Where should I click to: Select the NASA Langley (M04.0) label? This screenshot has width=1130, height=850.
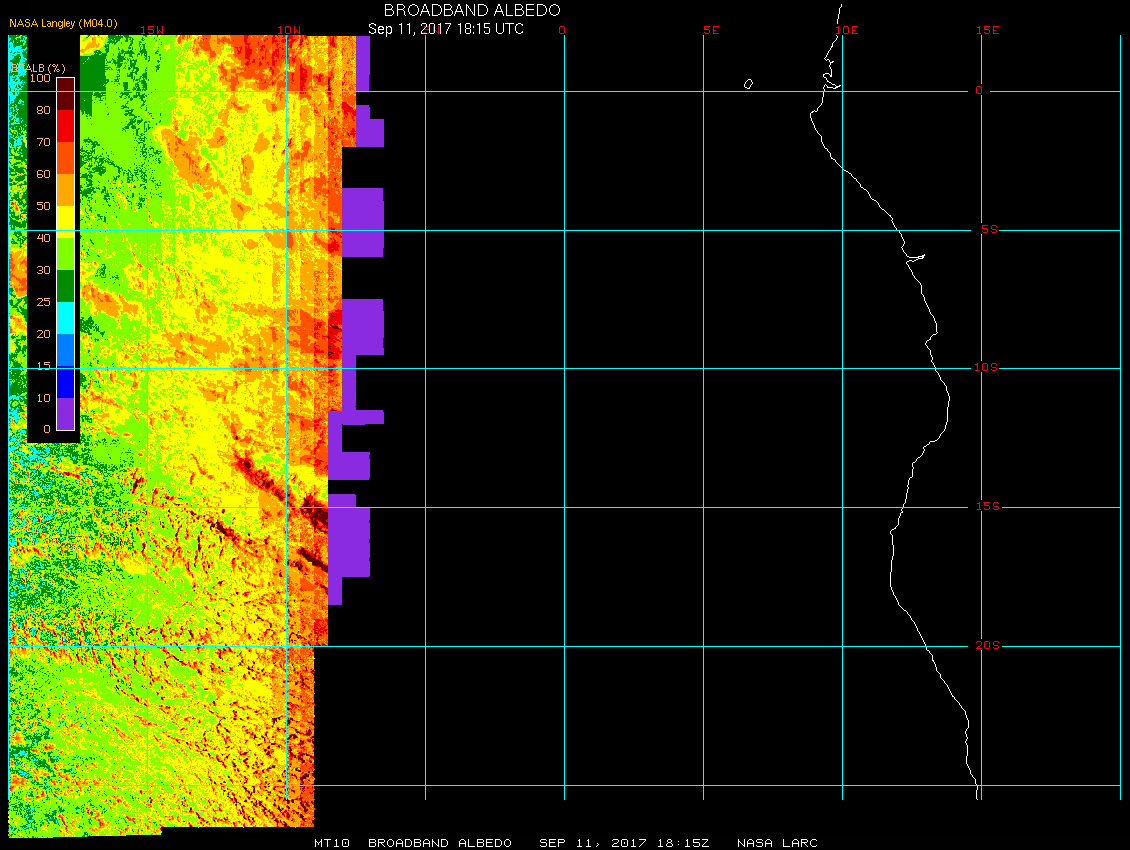(x=58, y=51)
